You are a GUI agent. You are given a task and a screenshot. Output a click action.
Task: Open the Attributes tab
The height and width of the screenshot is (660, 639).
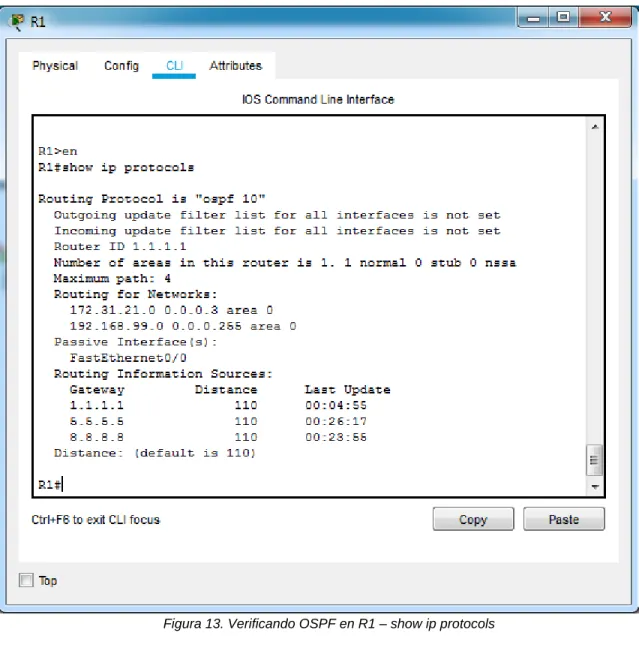pos(236,66)
